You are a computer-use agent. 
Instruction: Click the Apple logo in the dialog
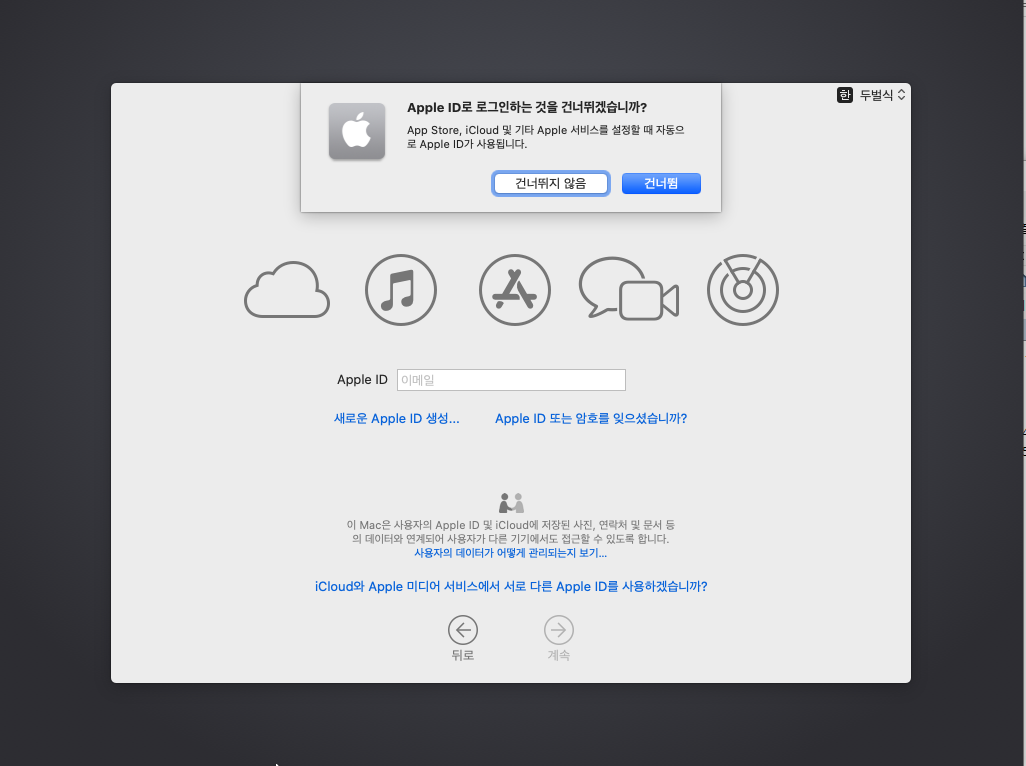point(357,131)
